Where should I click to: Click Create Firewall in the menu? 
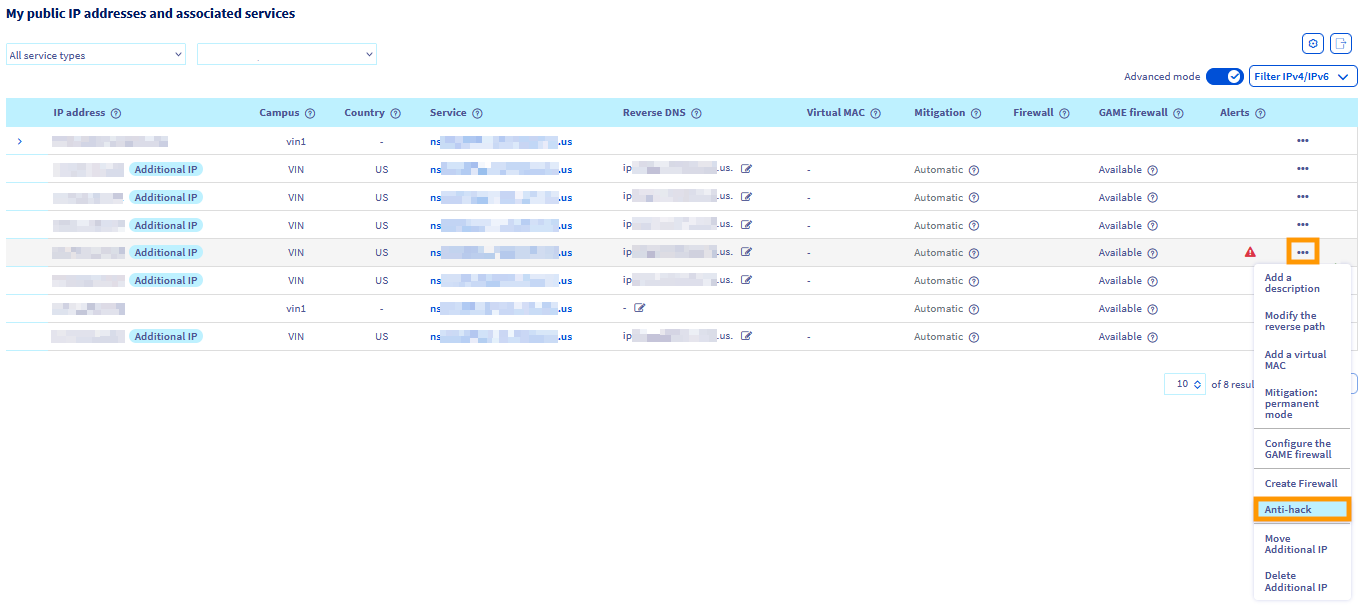(x=1301, y=483)
